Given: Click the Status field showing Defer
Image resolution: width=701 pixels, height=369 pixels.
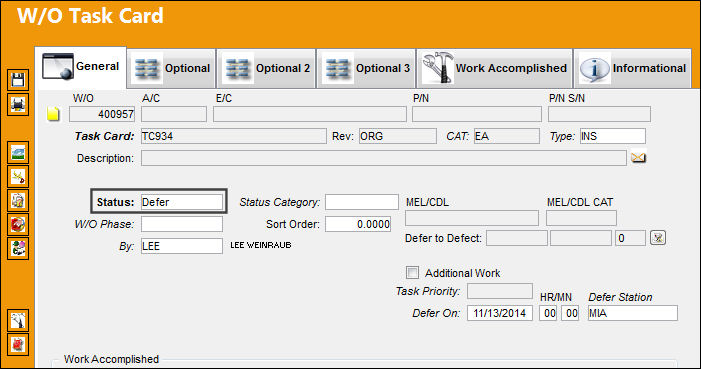Looking at the screenshot, I should (x=182, y=202).
